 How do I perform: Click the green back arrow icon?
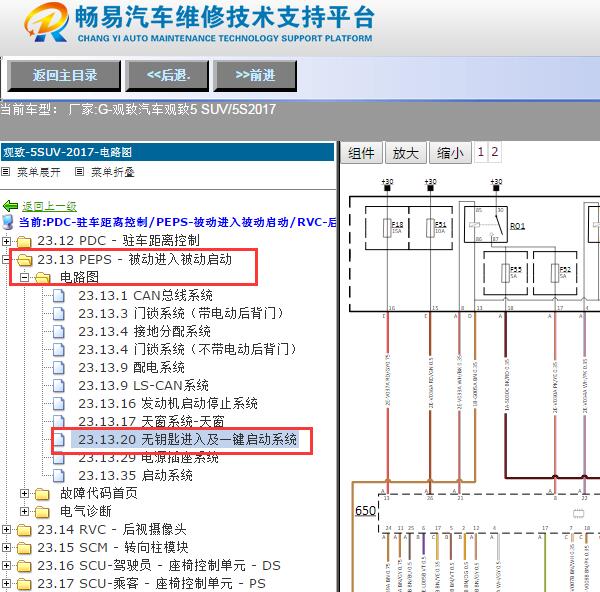10,206
